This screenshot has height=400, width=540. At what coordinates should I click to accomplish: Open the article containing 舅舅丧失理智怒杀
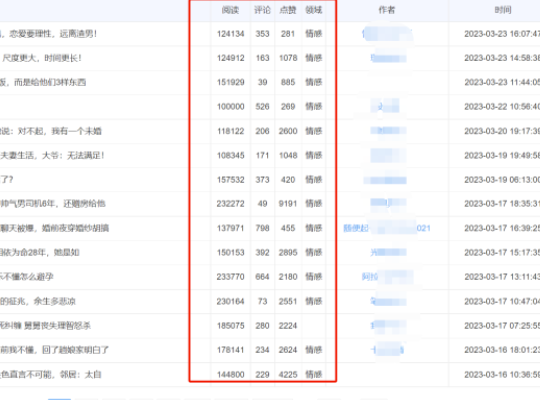coord(45,326)
